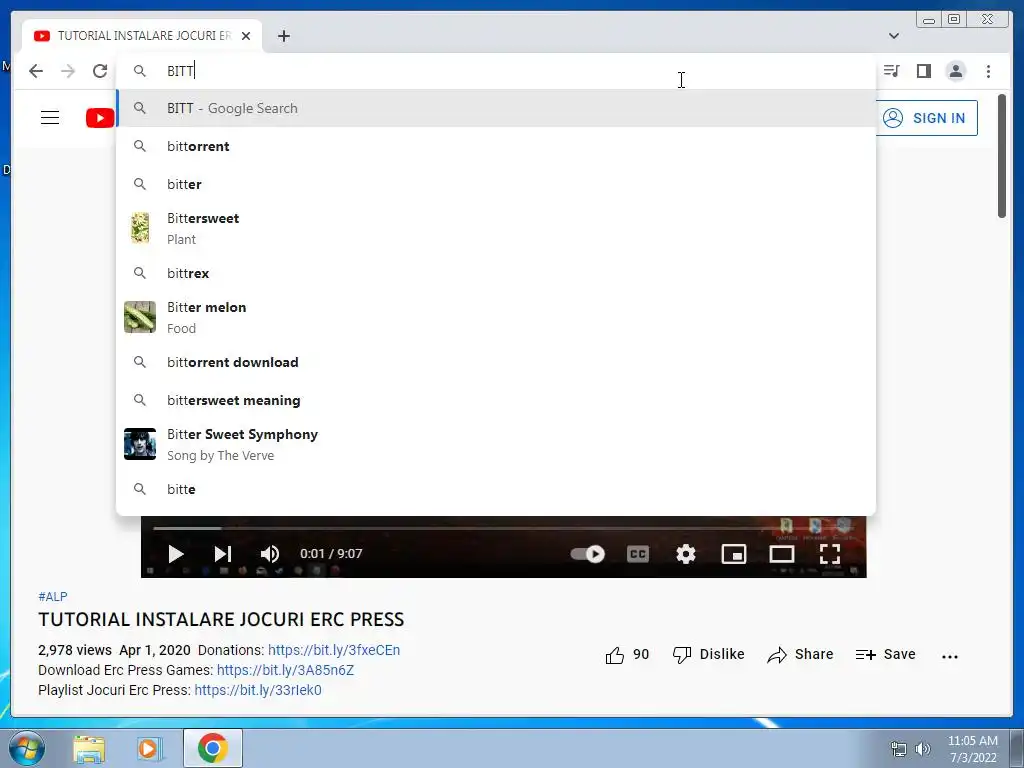This screenshot has height=768, width=1024.
Task: Open the #ALP hashtag link
Action: [53, 596]
